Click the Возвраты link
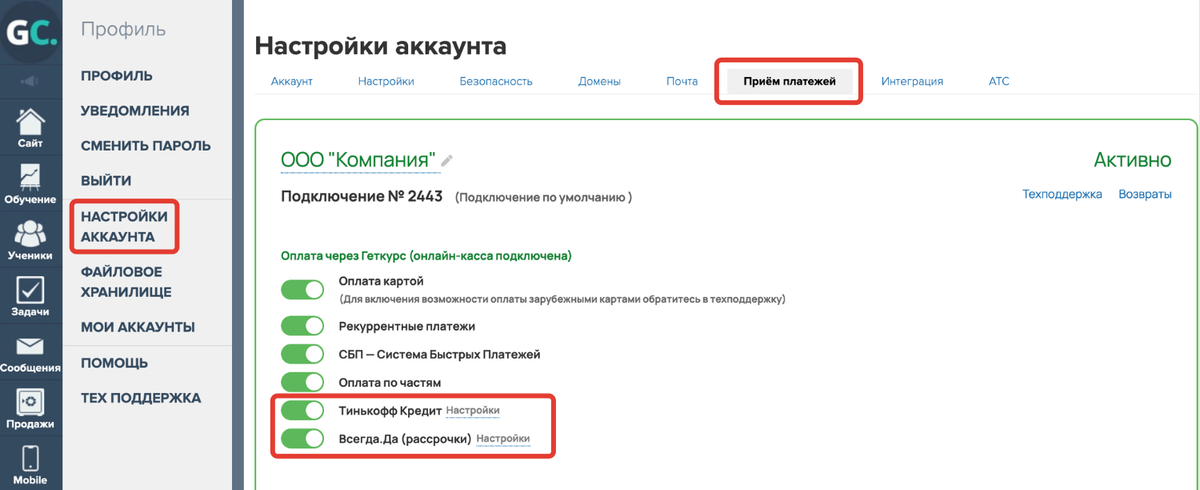 tap(1145, 194)
